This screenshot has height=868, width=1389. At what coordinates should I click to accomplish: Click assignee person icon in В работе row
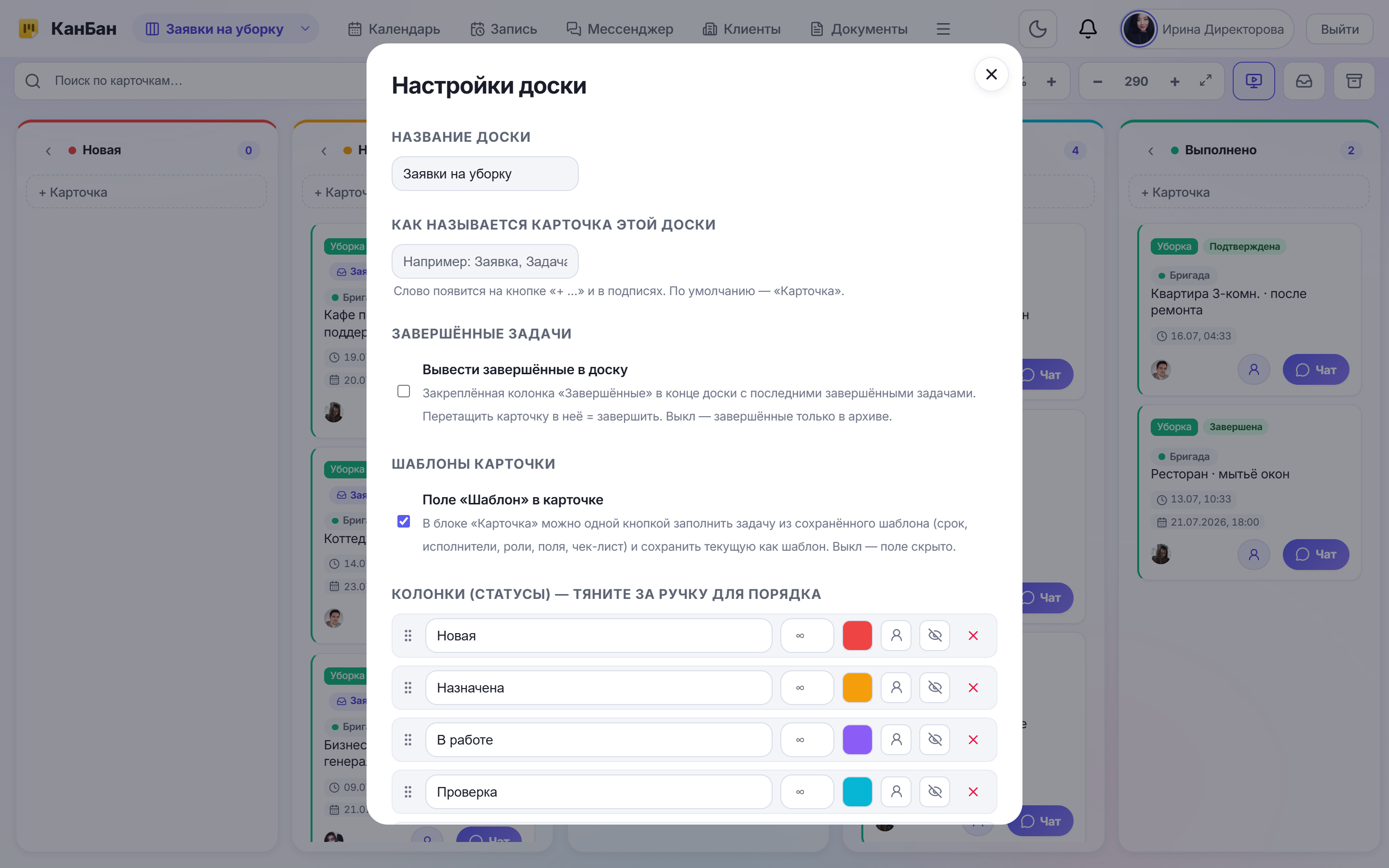(x=896, y=739)
